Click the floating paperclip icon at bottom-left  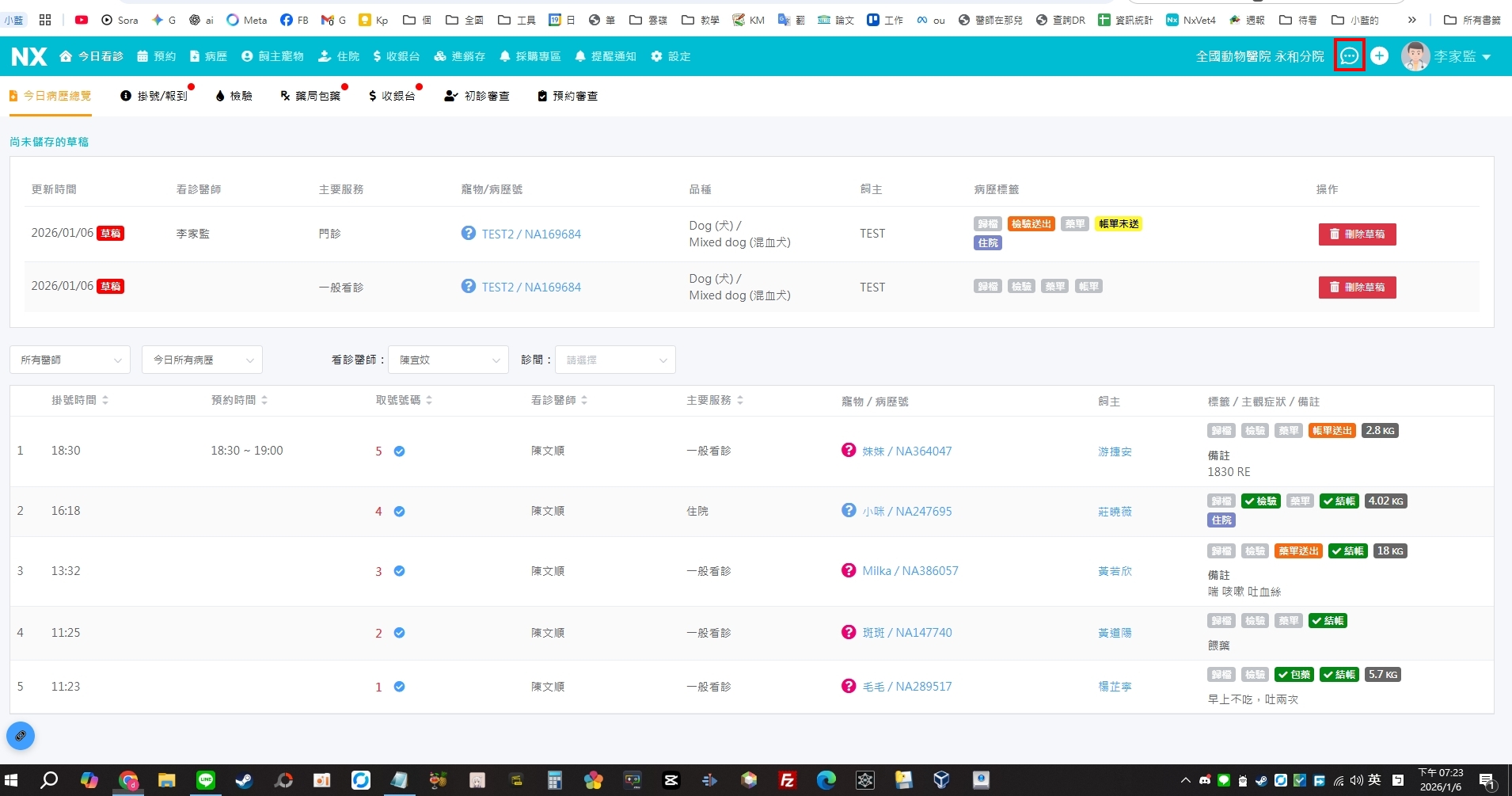21,736
